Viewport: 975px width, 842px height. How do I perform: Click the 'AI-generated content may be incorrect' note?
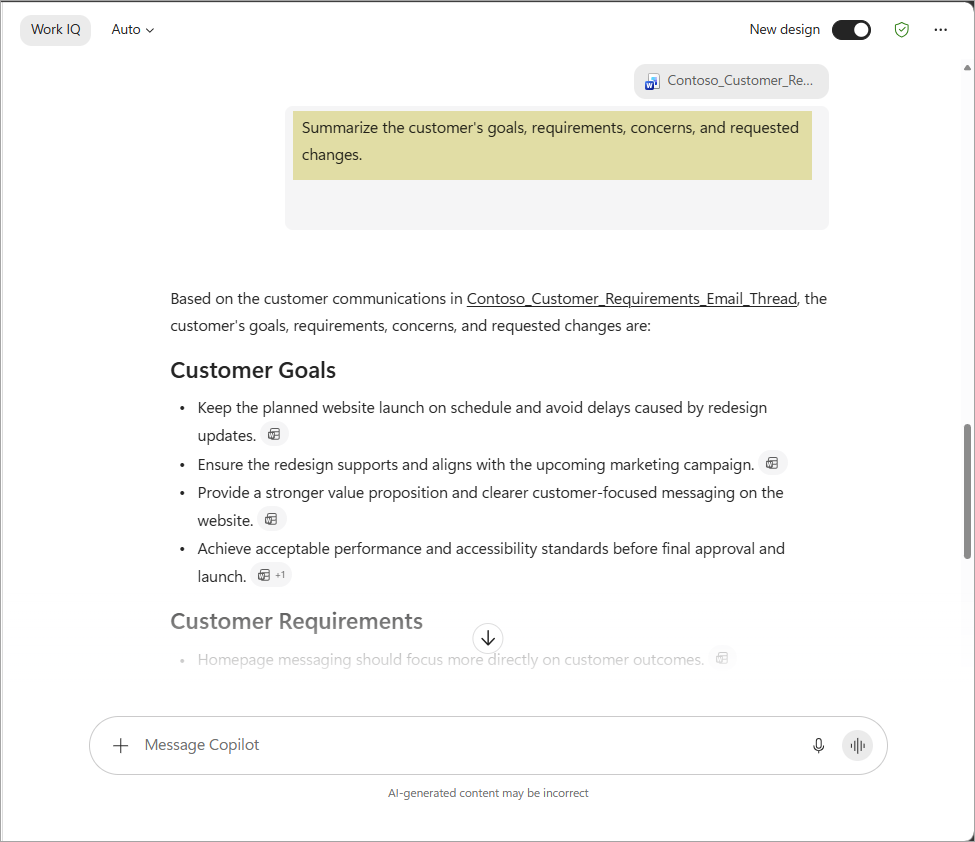point(488,793)
